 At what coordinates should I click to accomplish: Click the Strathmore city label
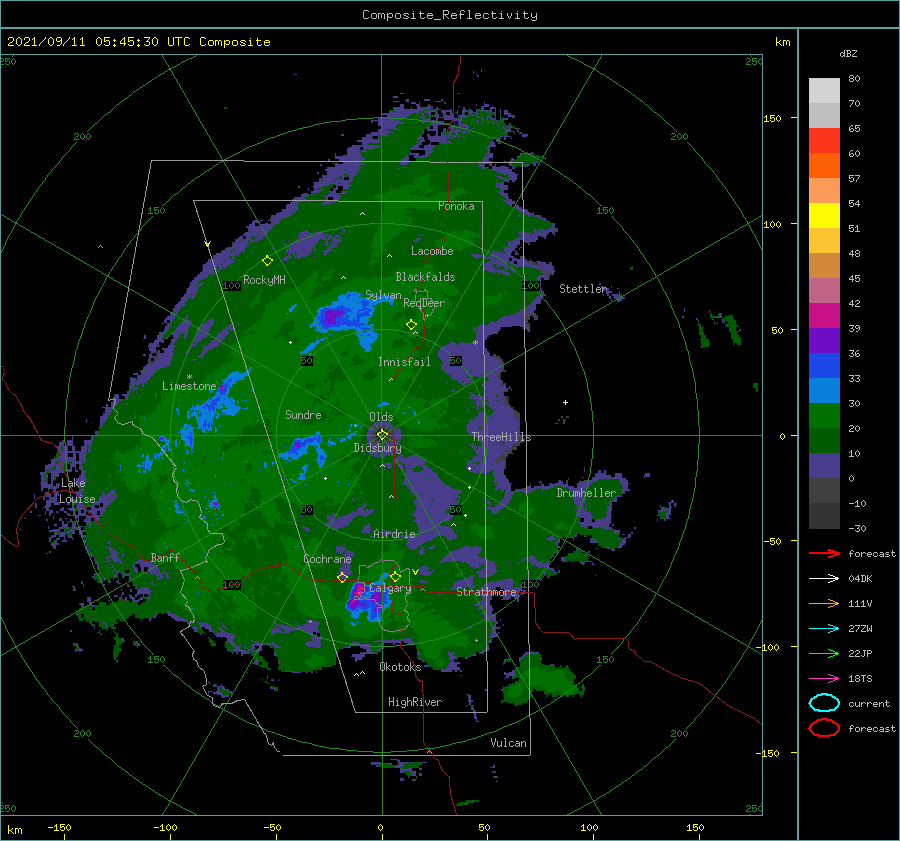tap(486, 592)
